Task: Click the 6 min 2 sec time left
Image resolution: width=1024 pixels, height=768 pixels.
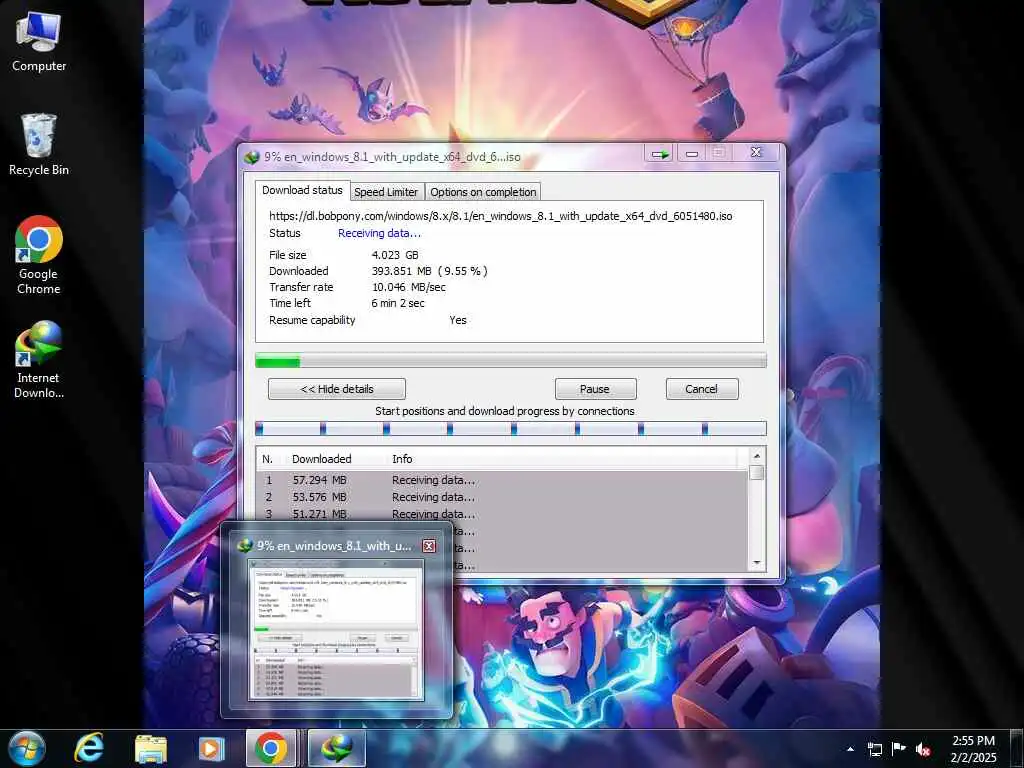Action: coord(398,303)
